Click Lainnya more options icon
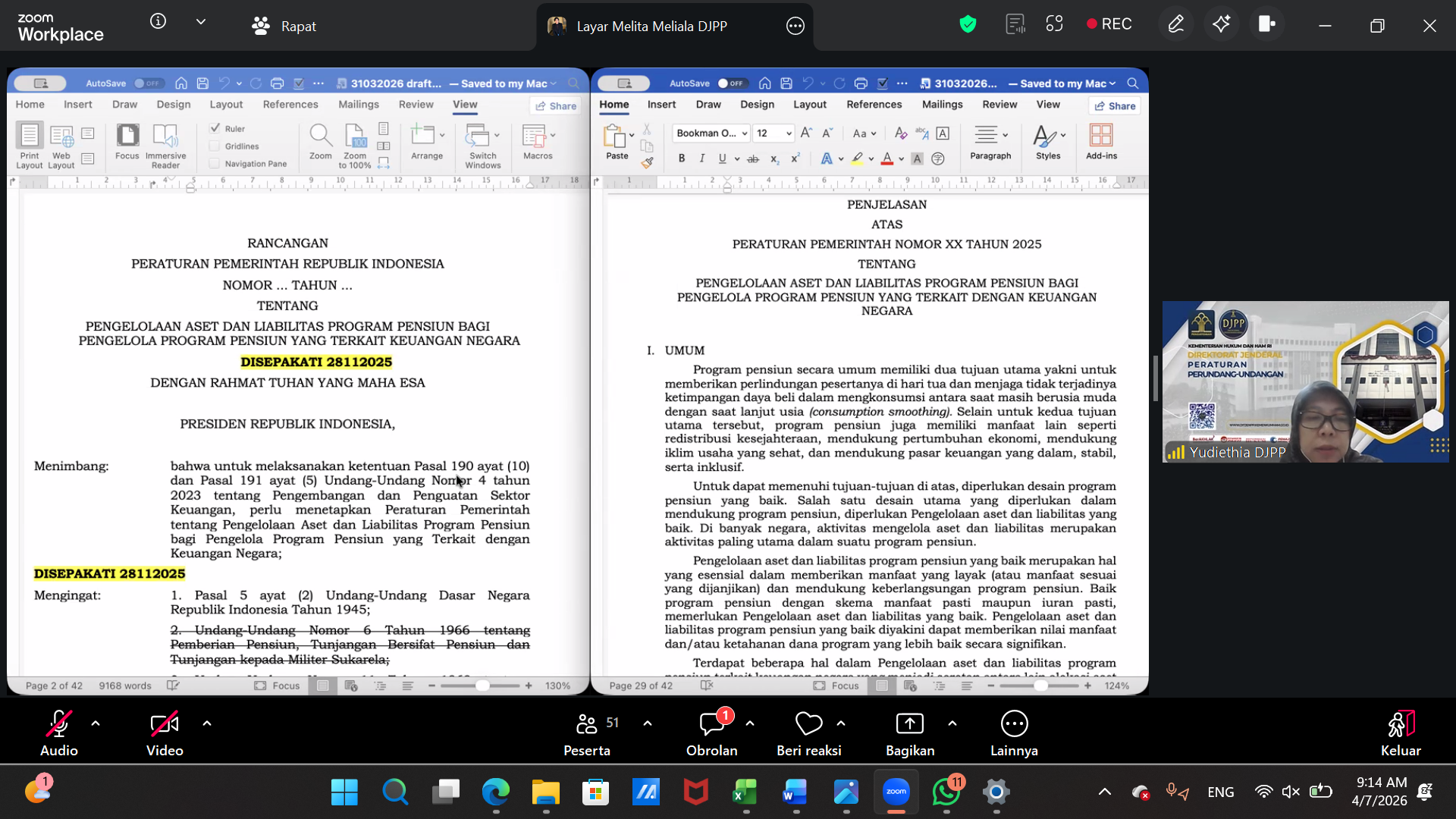Screen dimensions: 1456x819 click(1014, 724)
